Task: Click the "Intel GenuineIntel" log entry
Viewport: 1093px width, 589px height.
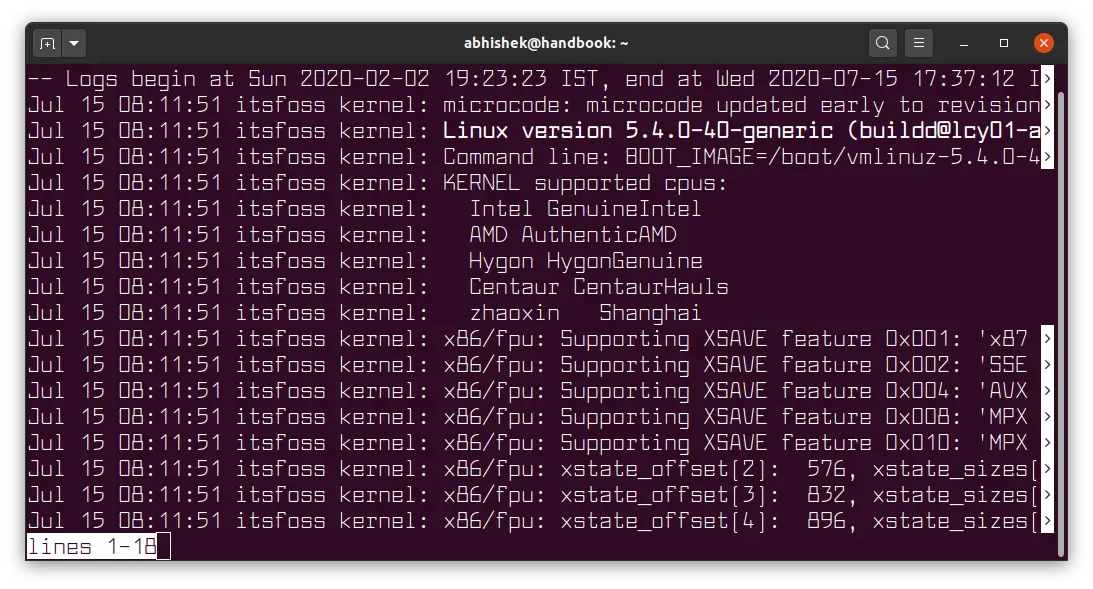Action: (585, 209)
